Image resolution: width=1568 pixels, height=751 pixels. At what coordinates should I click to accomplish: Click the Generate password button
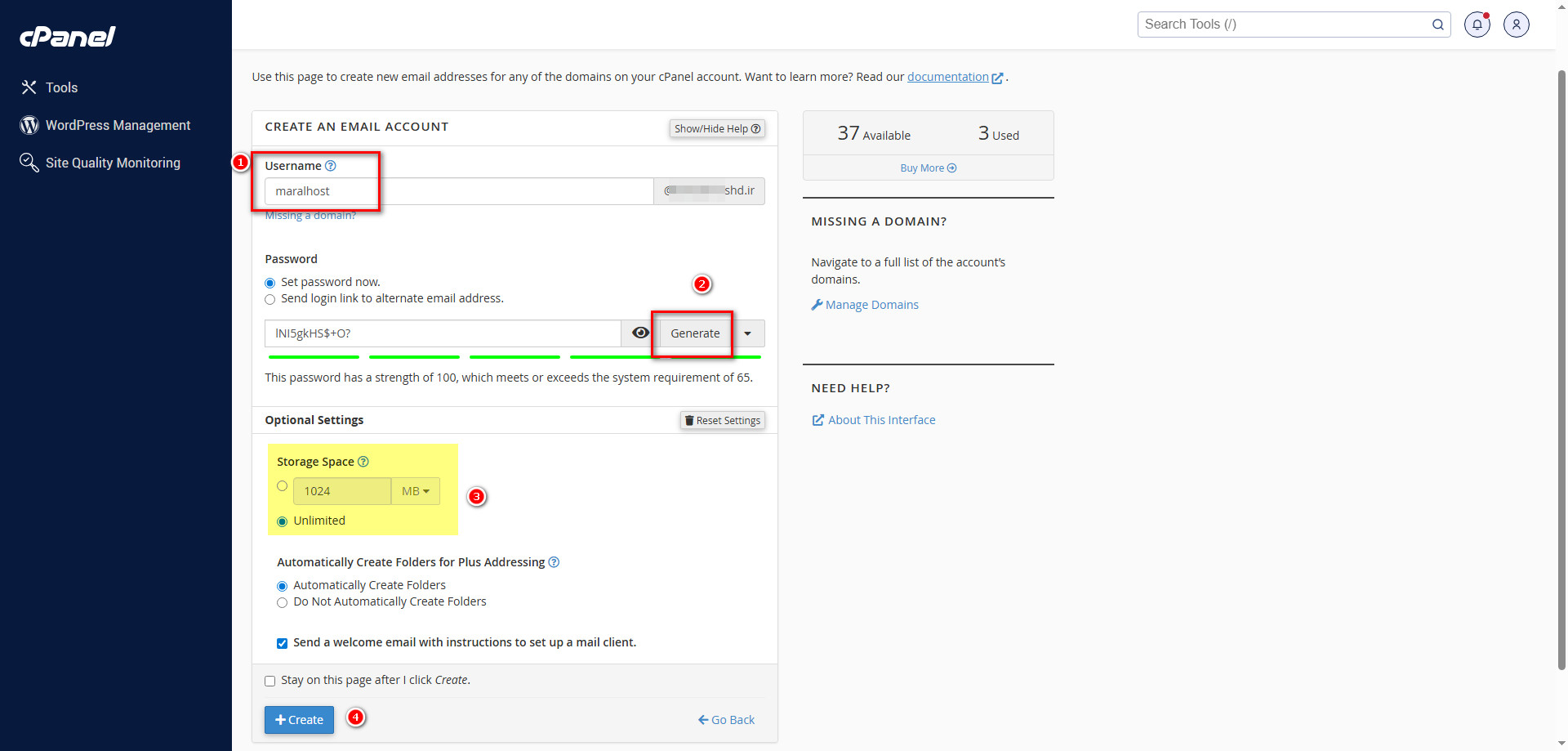695,333
